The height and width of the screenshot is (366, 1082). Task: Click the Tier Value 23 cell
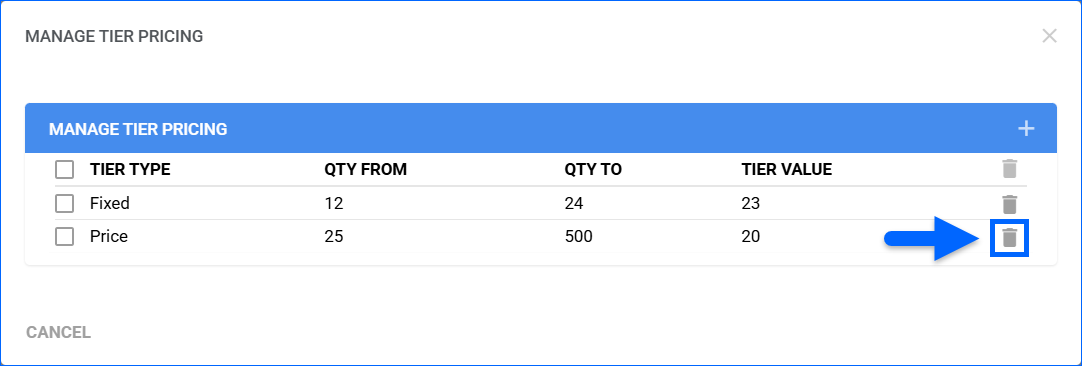click(751, 204)
